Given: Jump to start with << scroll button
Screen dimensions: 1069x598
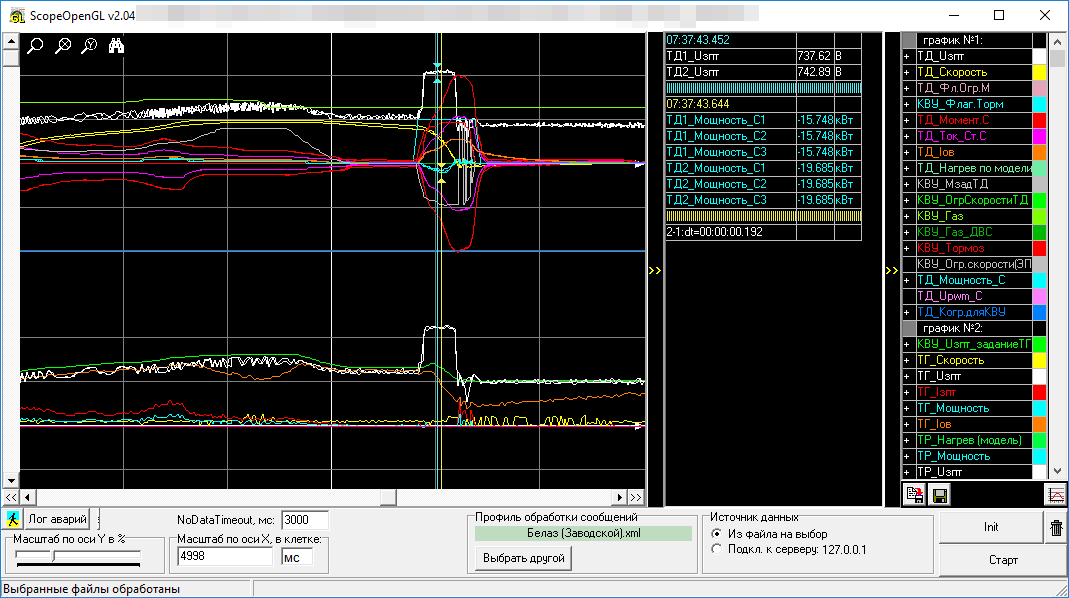Looking at the screenshot, I should point(11,498).
